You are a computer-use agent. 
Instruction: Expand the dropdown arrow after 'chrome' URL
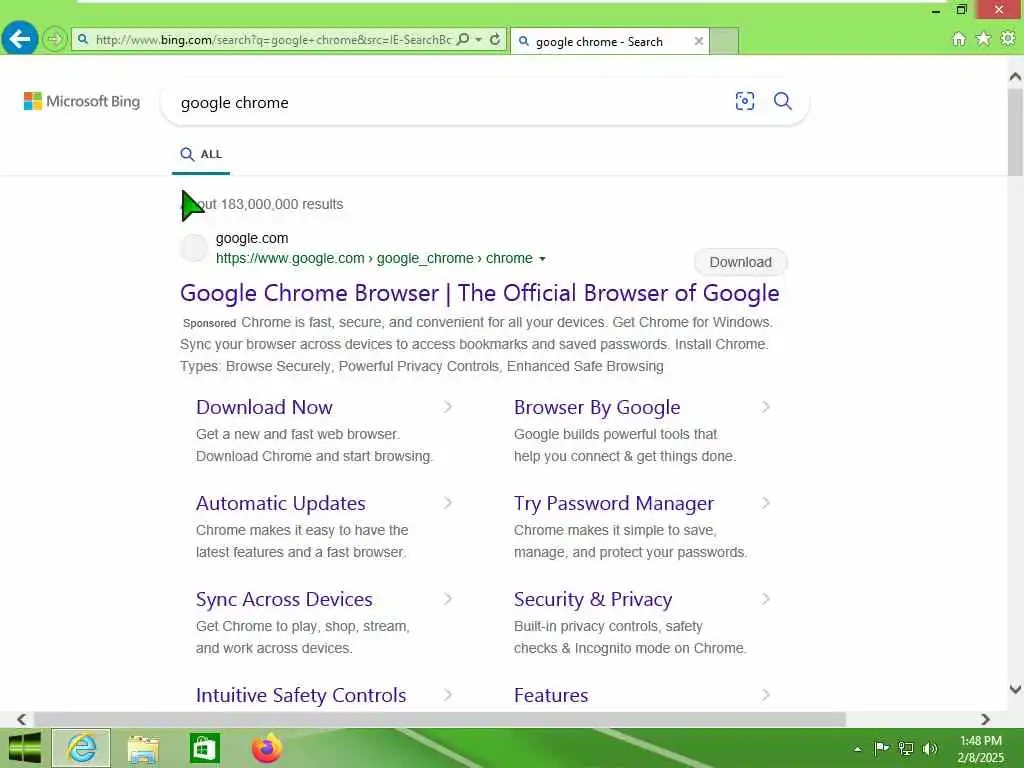tap(542, 259)
